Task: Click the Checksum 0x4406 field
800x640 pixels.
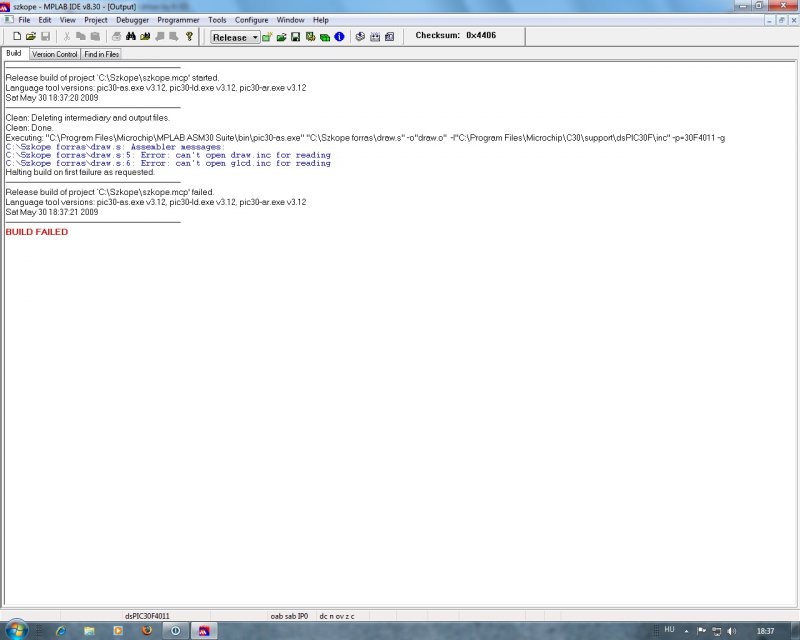Action: point(455,35)
